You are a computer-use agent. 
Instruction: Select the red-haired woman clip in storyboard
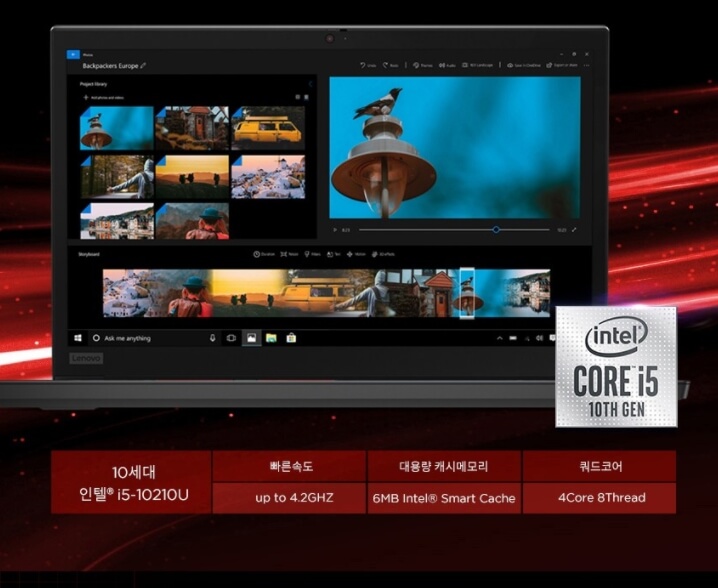[x=191, y=293]
